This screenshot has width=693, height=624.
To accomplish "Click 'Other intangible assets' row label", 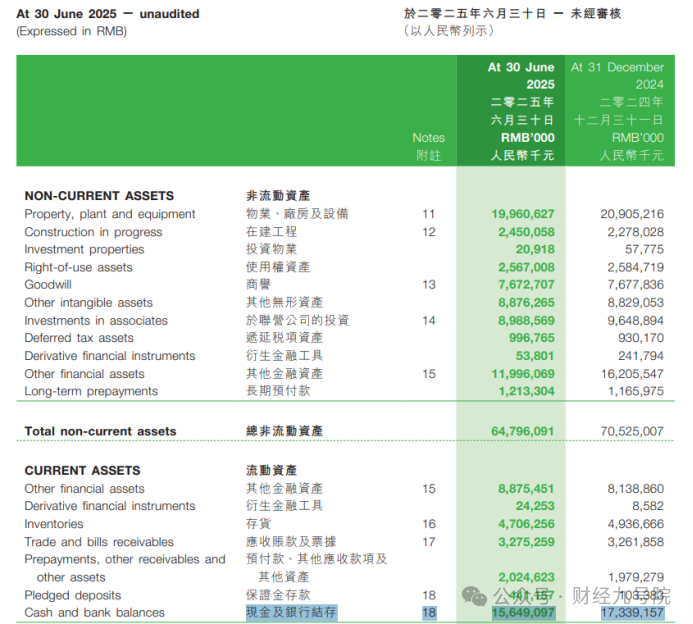I will 88,303.
